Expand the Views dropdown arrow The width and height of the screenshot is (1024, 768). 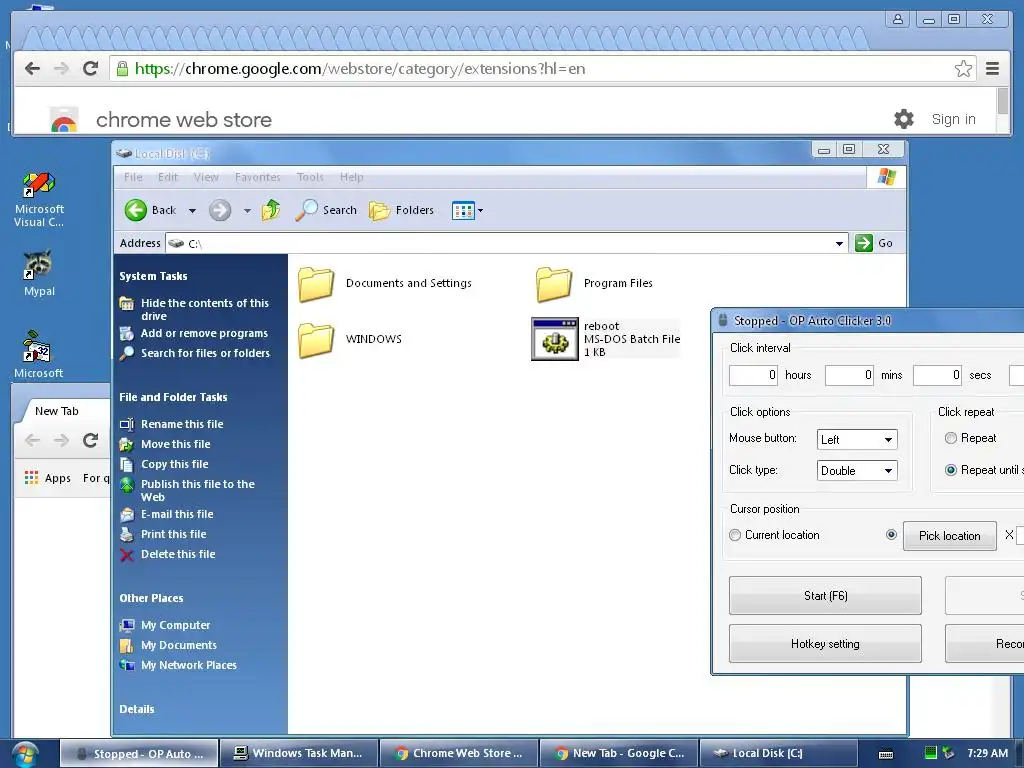481,210
